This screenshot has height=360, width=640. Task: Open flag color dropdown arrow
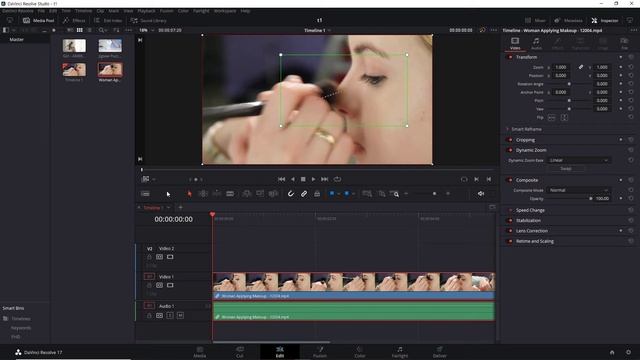point(339,194)
